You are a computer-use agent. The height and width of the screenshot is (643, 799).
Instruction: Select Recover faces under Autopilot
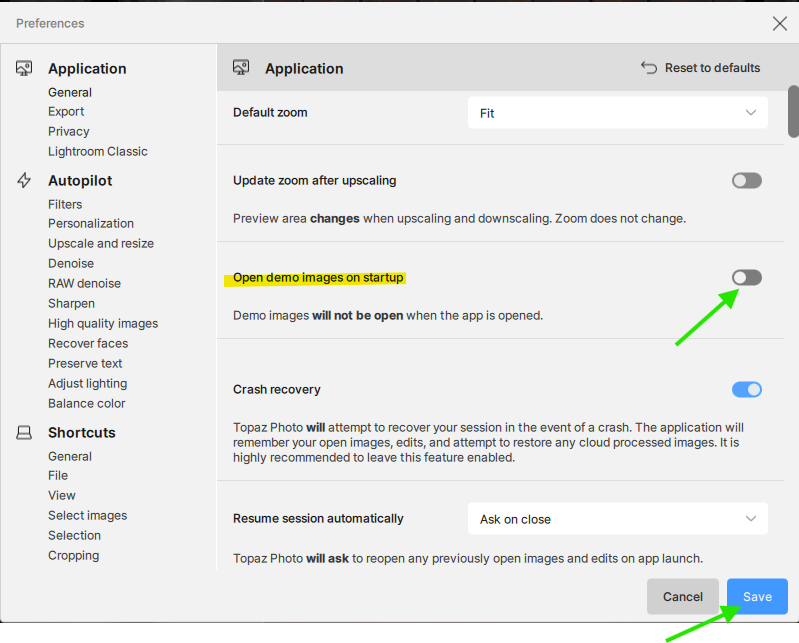[x=87, y=343]
